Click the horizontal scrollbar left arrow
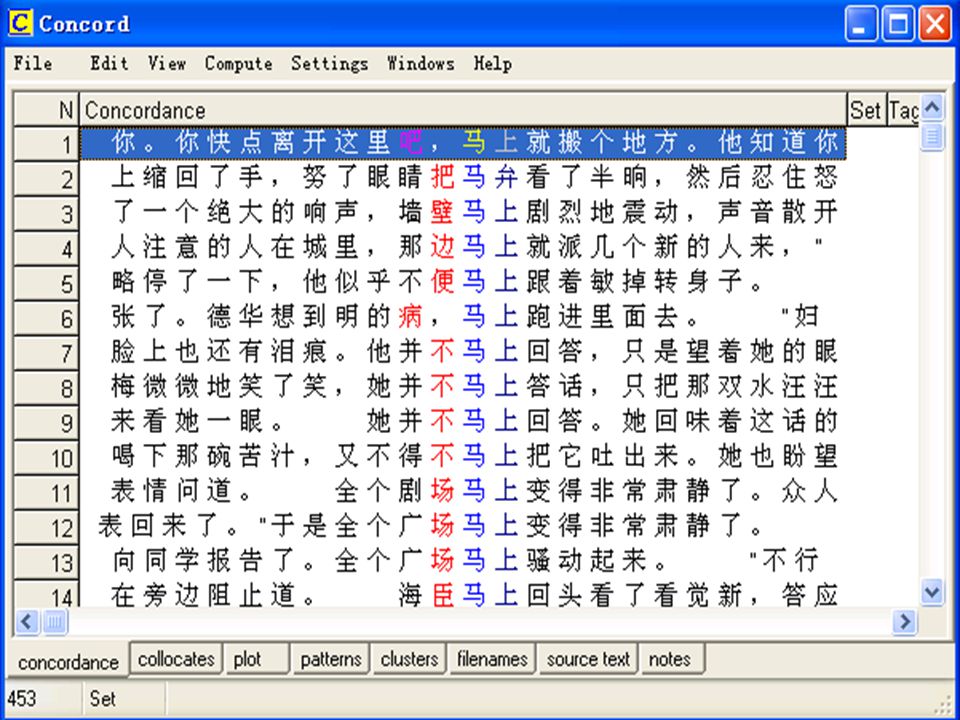This screenshot has height=720, width=960. click(x=27, y=622)
